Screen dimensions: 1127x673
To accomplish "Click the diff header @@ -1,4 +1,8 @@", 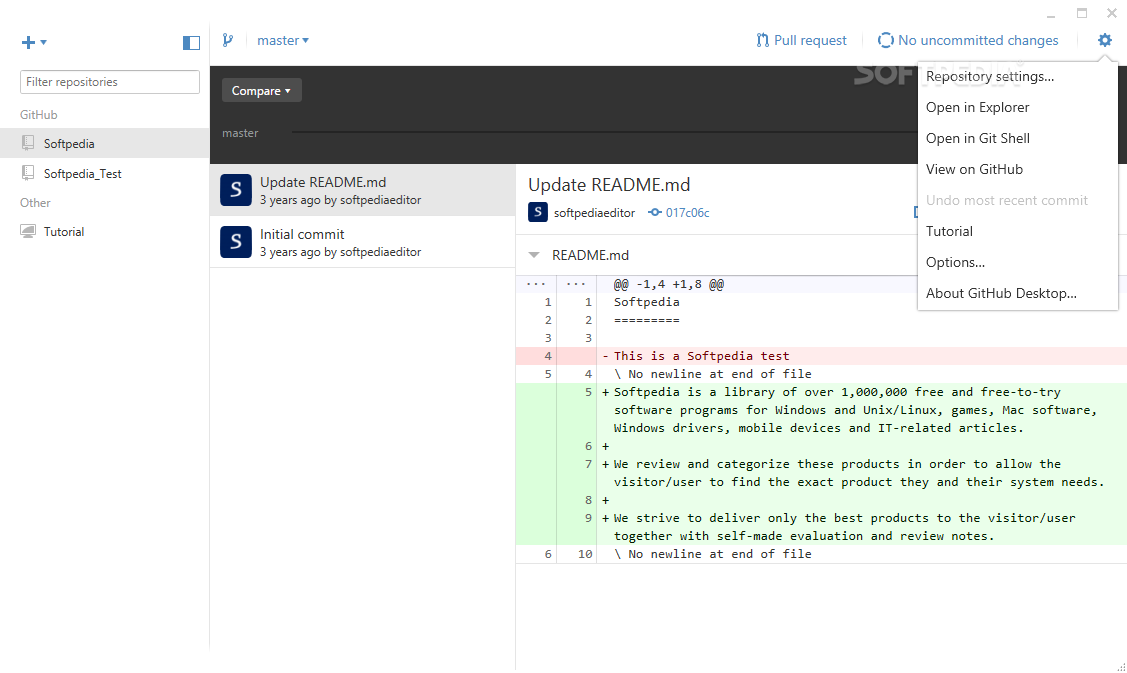I will (x=668, y=284).
